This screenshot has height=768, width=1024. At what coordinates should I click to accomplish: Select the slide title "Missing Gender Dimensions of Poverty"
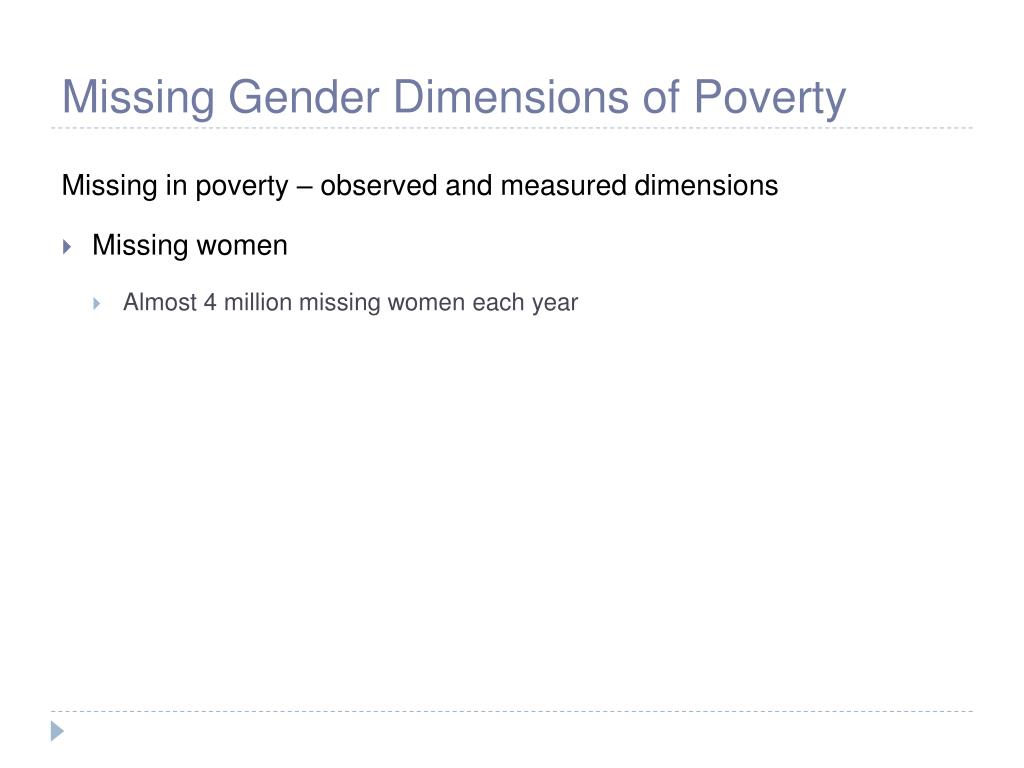(454, 98)
